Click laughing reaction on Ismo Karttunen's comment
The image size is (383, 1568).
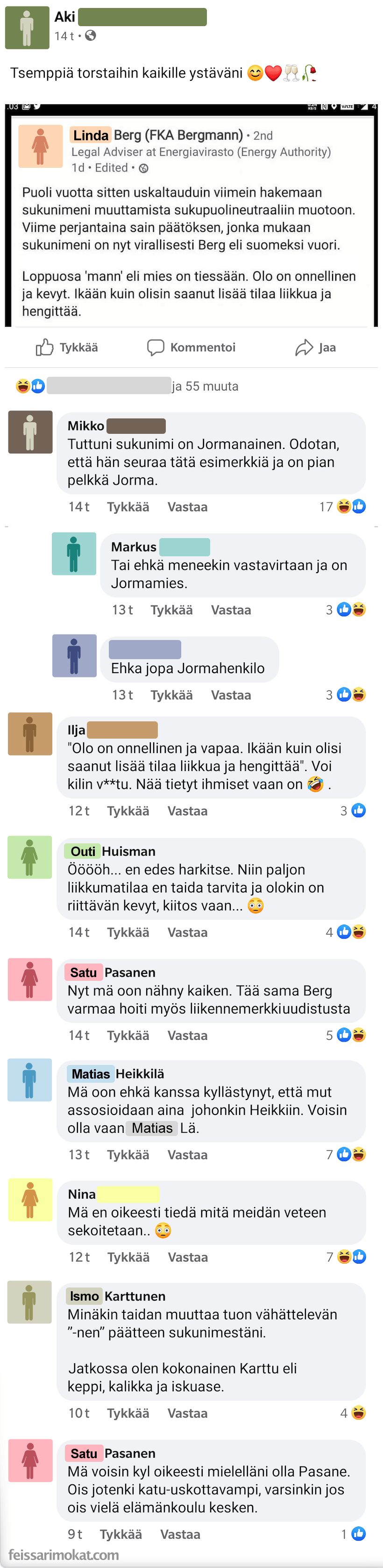click(359, 1412)
